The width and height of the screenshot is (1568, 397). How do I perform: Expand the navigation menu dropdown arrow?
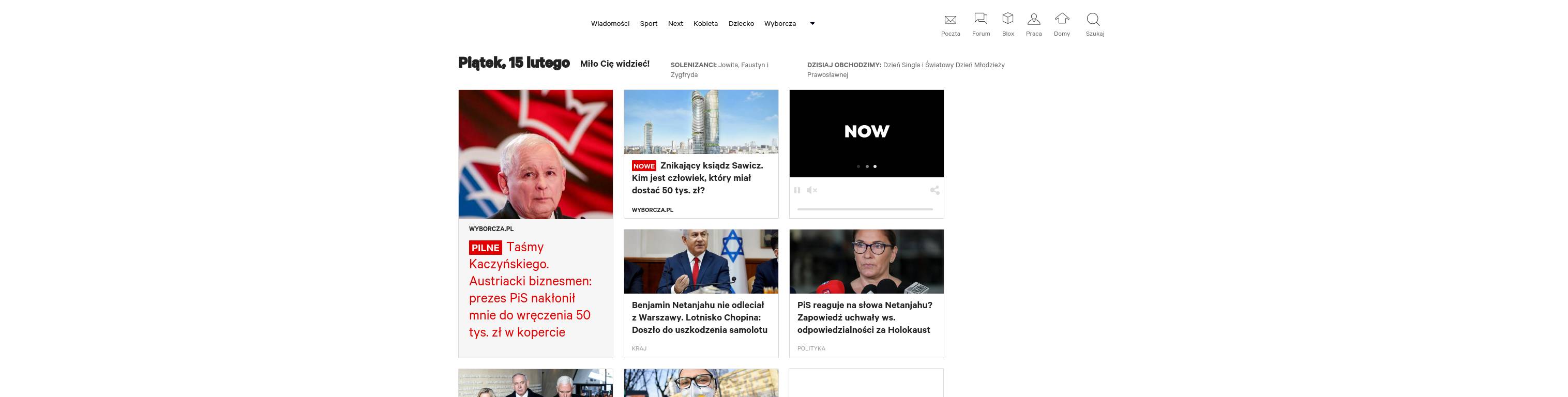(x=812, y=24)
